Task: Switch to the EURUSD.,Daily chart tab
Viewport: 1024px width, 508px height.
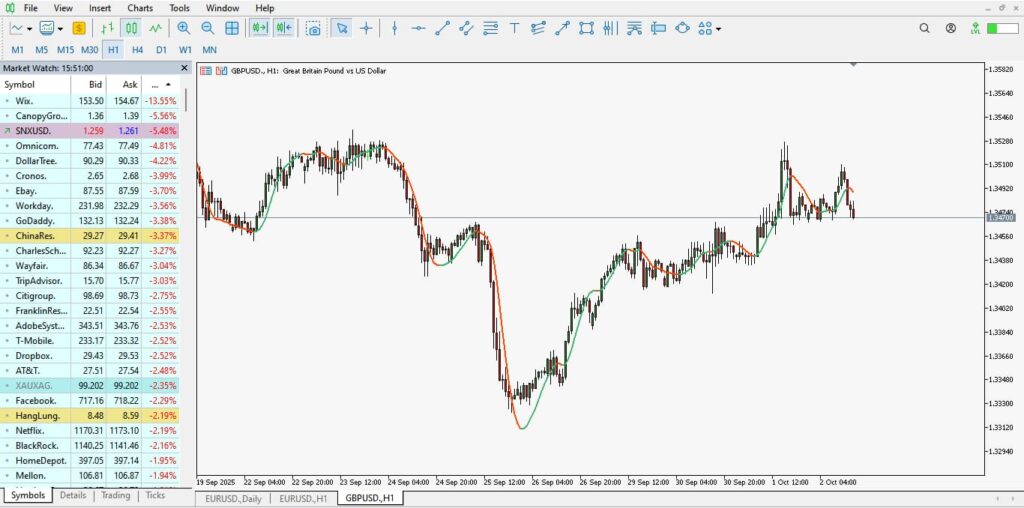Action: click(x=233, y=498)
